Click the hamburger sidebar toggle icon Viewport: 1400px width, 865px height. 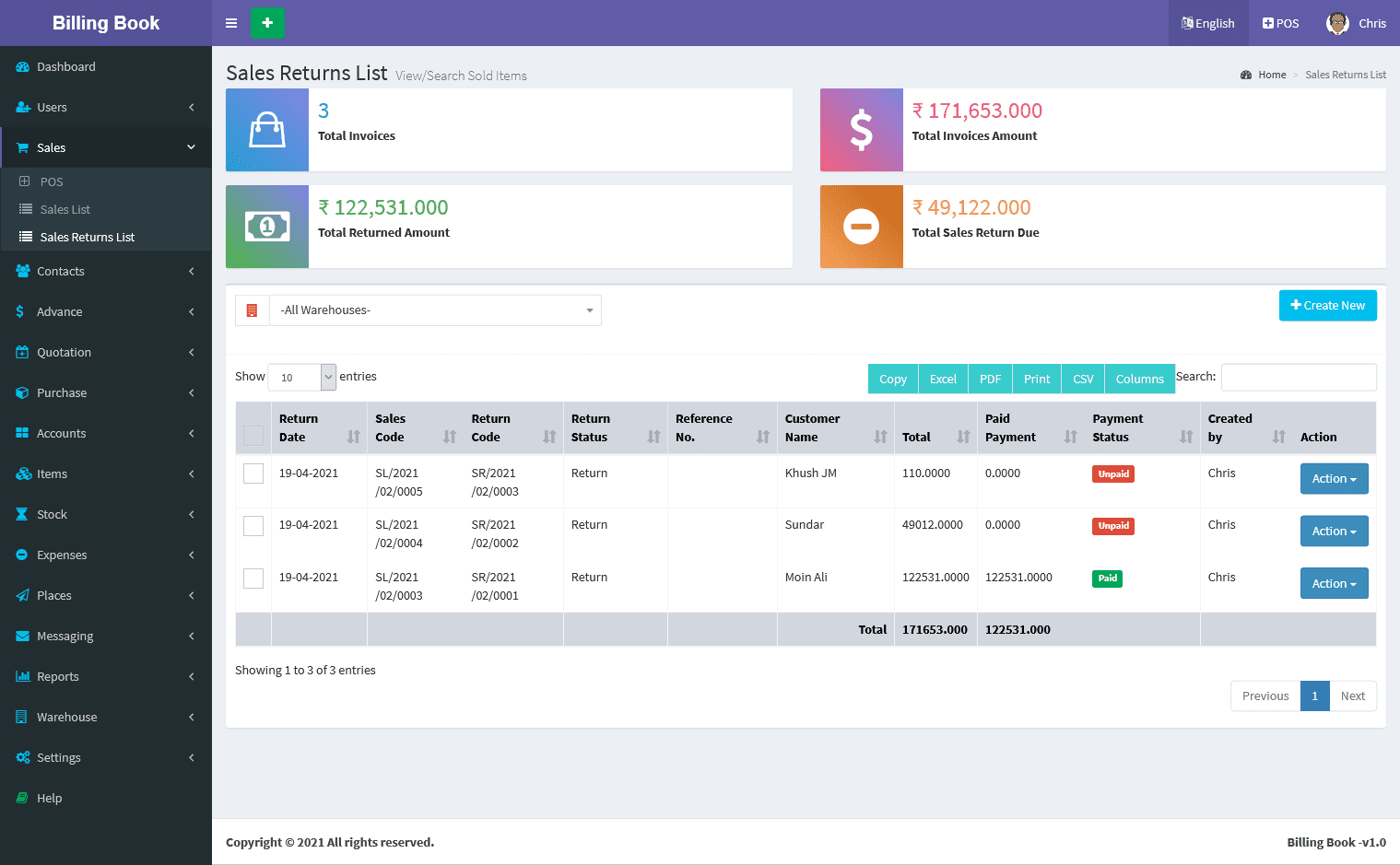(231, 23)
